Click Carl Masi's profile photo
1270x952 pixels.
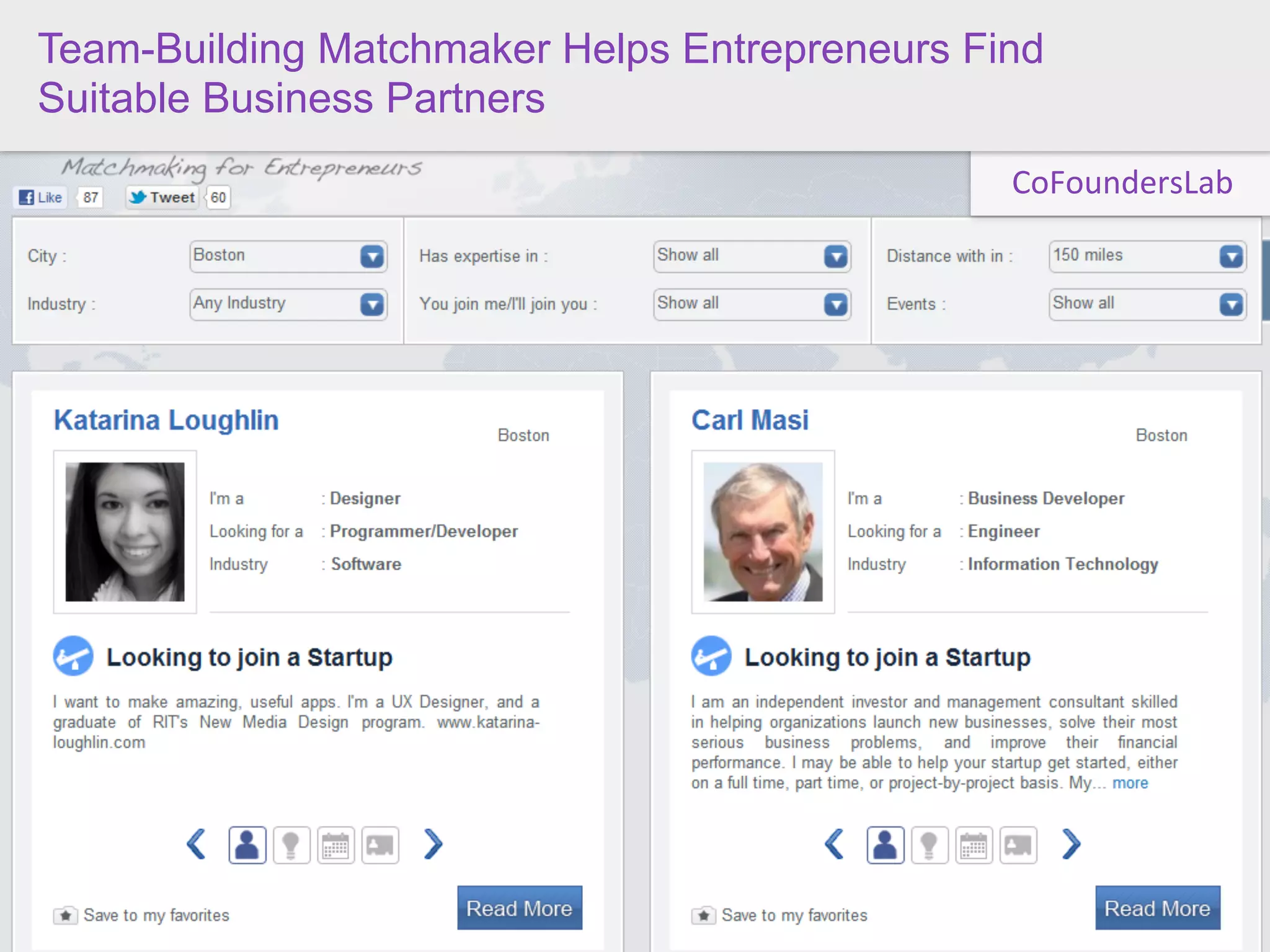coord(763,532)
